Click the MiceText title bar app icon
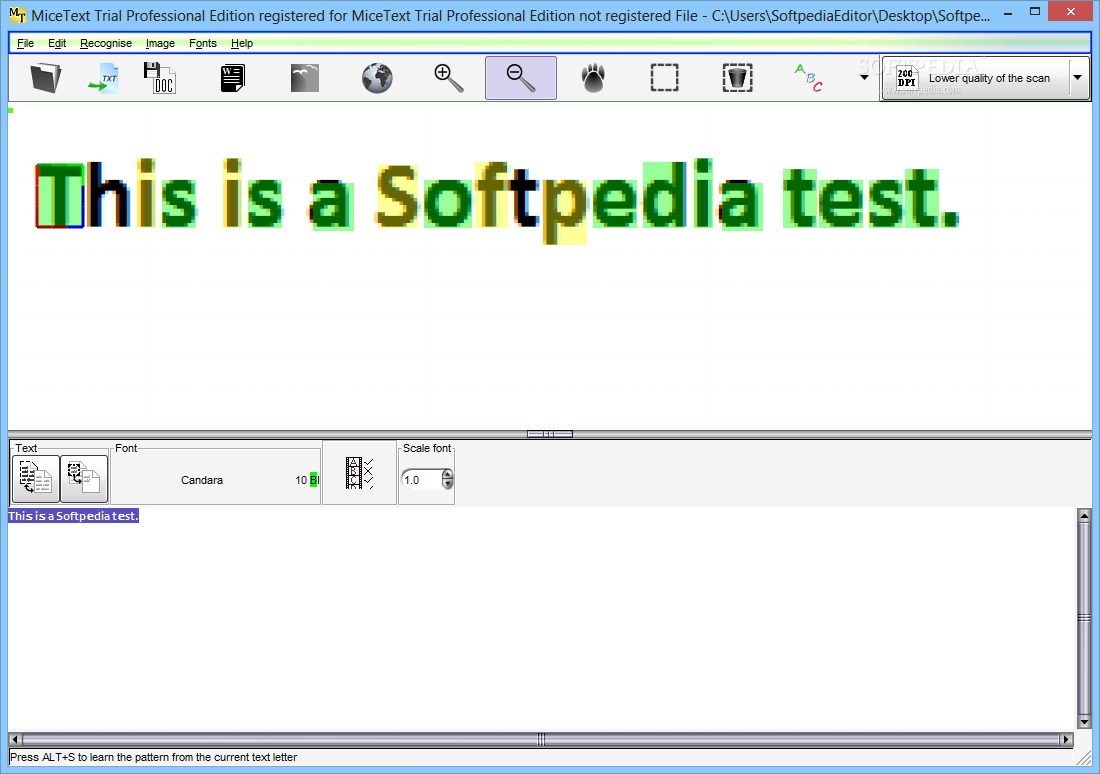The image size is (1100, 774). pyautogui.click(x=18, y=15)
